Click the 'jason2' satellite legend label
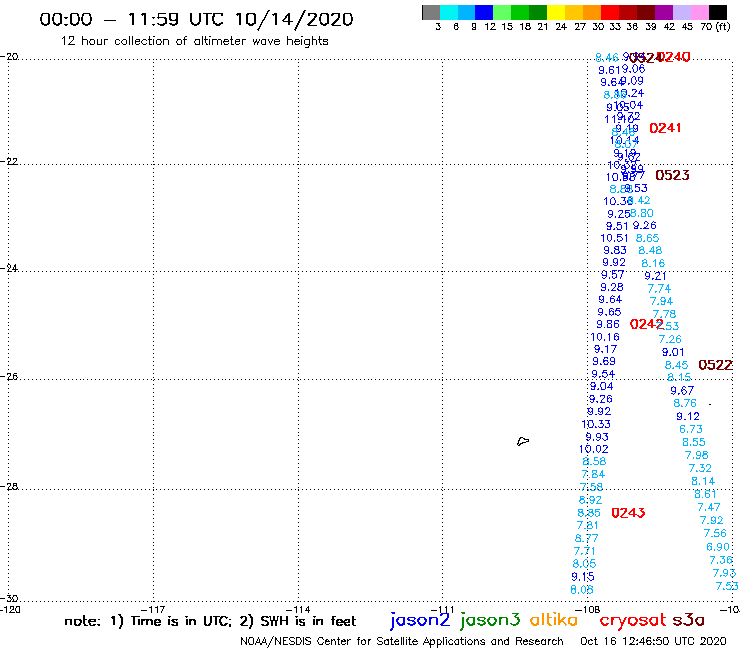The width and height of the screenshot is (740, 650). tap(420, 620)
